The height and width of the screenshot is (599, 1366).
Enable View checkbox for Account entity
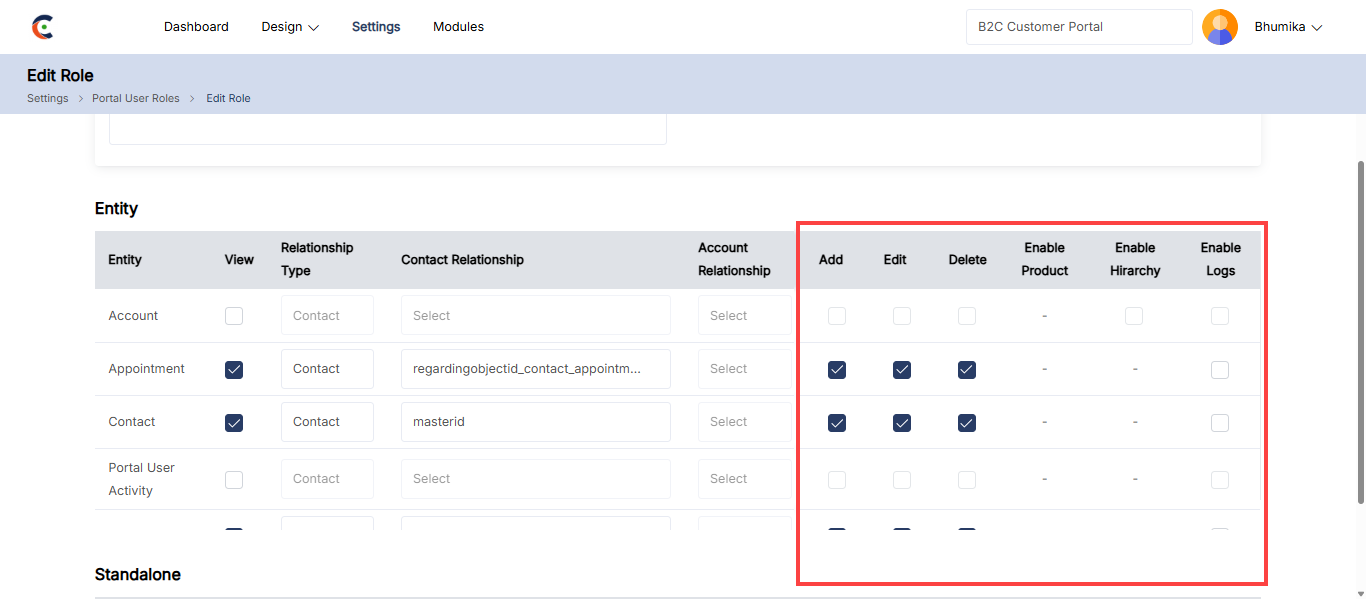point(234,316)
